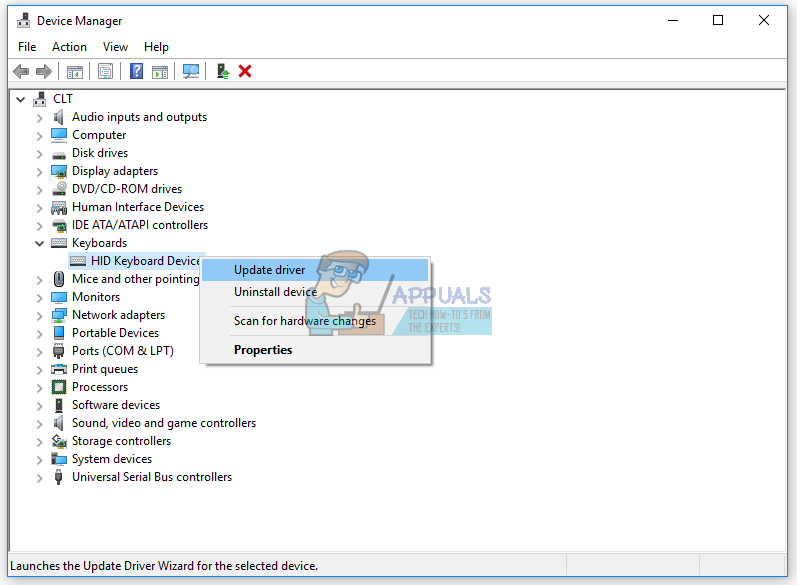Click Scan for hardware changes monitor icon
This screenshot has width=797, height=585.
coord(191,71)
